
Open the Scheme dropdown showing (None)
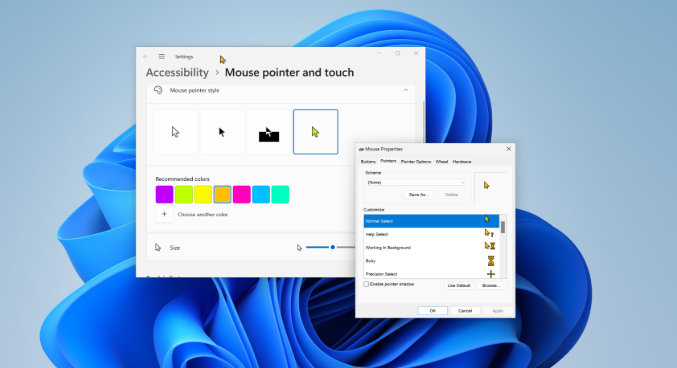416,182
